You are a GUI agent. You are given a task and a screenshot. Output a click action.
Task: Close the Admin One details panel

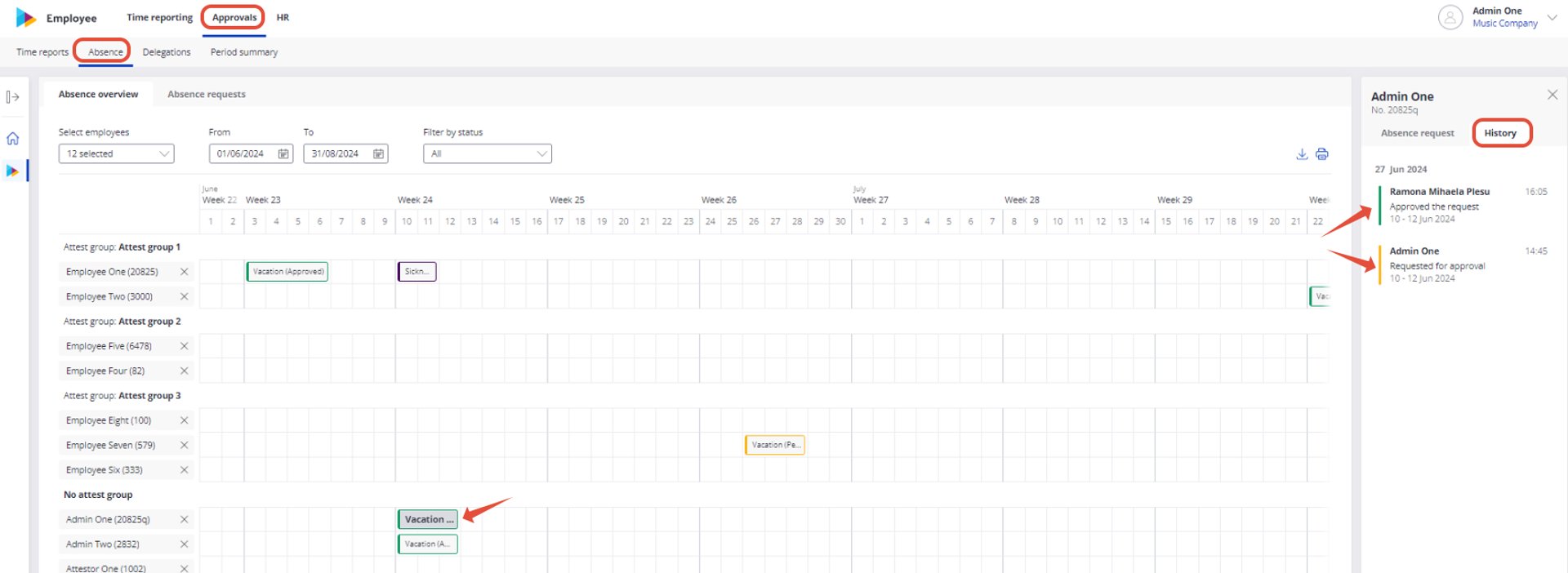[x=1552, y=95]
